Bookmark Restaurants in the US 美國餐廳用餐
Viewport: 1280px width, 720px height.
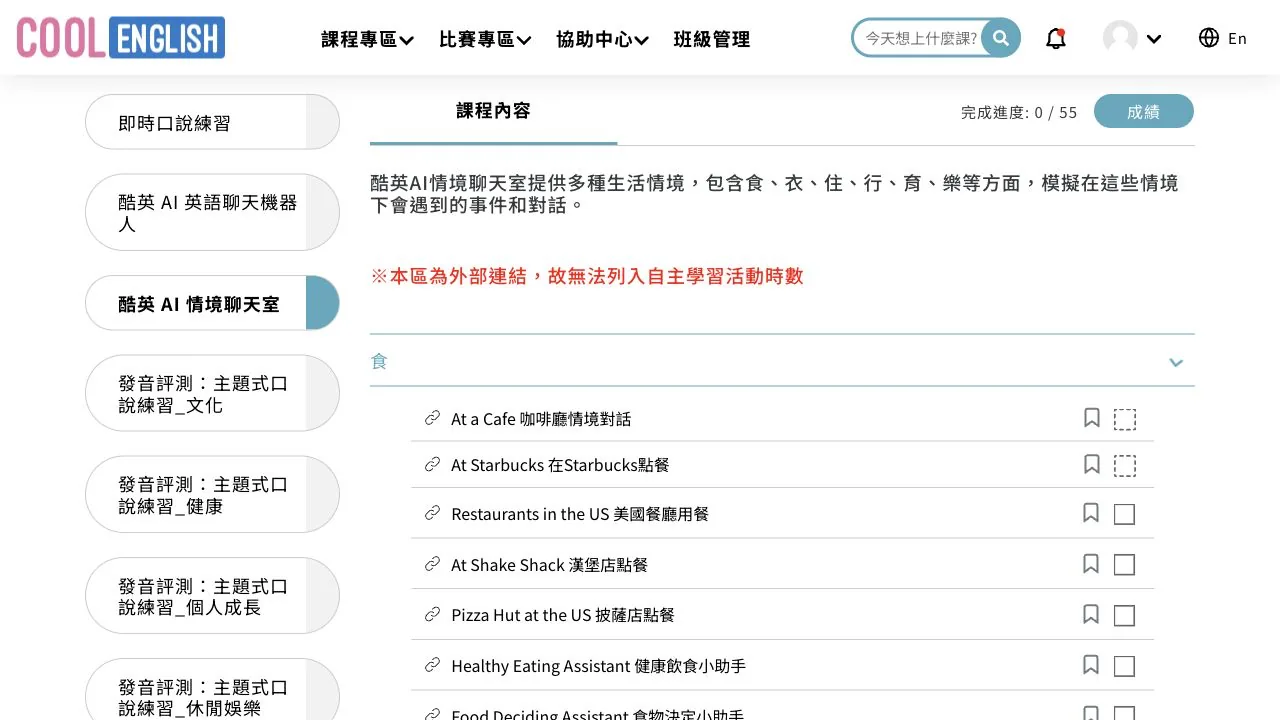(1091, 513)
